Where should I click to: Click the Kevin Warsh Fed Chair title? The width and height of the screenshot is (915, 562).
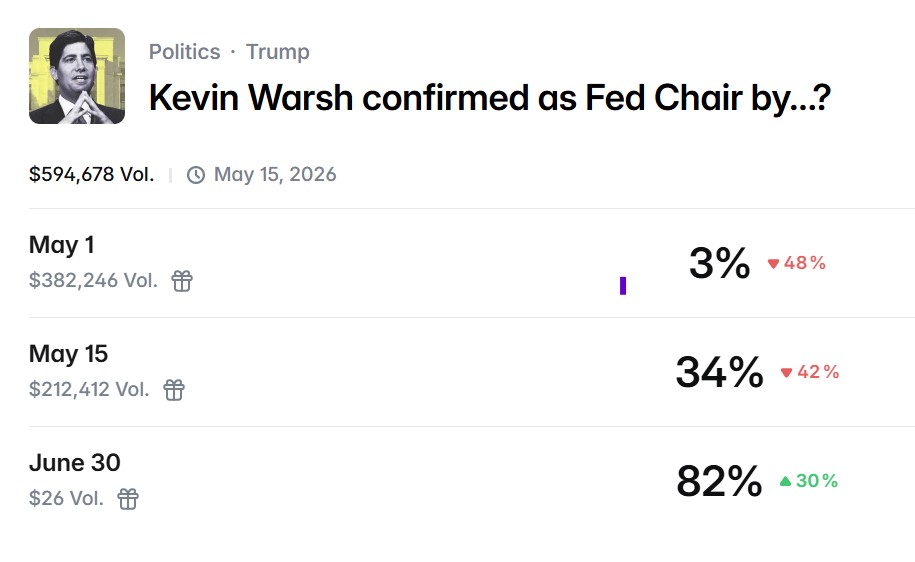click(x=489, y=98)
